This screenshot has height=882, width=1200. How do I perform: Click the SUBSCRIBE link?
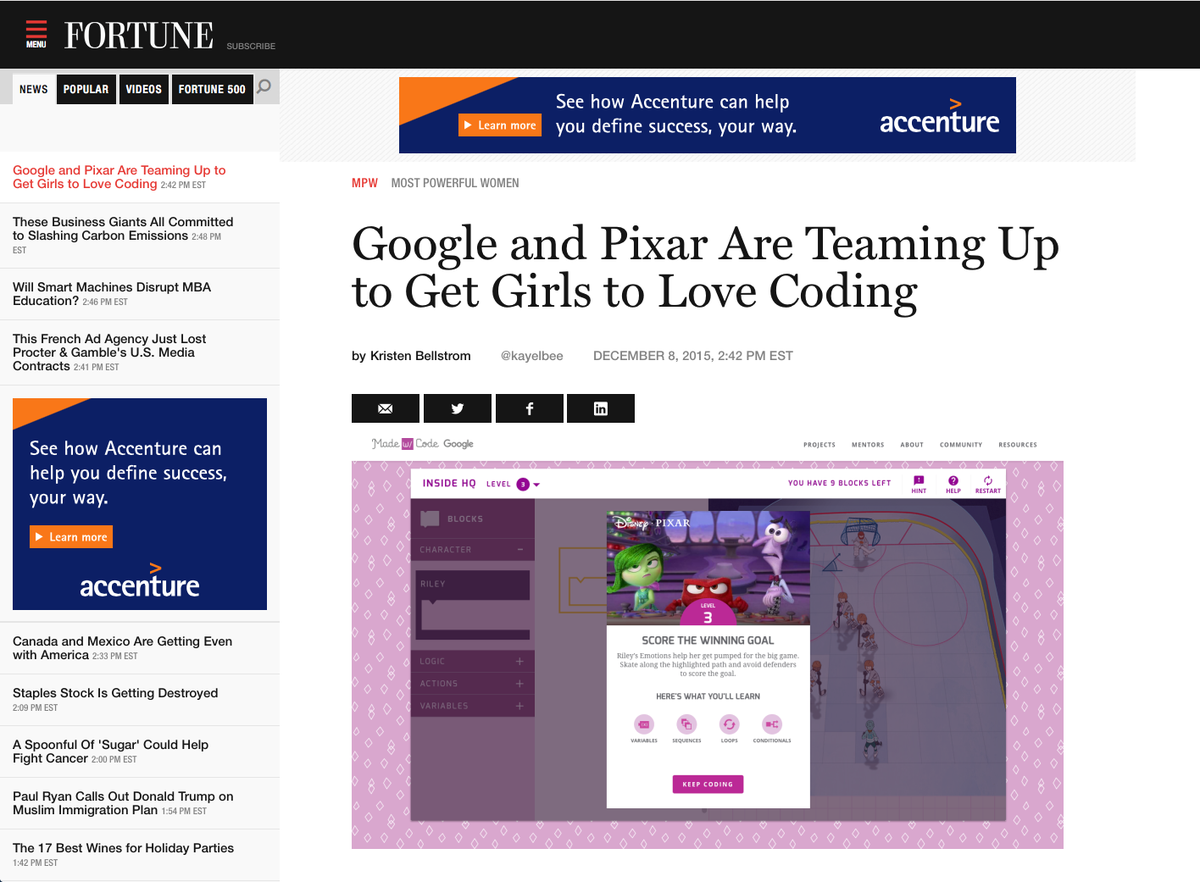(x=251, y=46)
